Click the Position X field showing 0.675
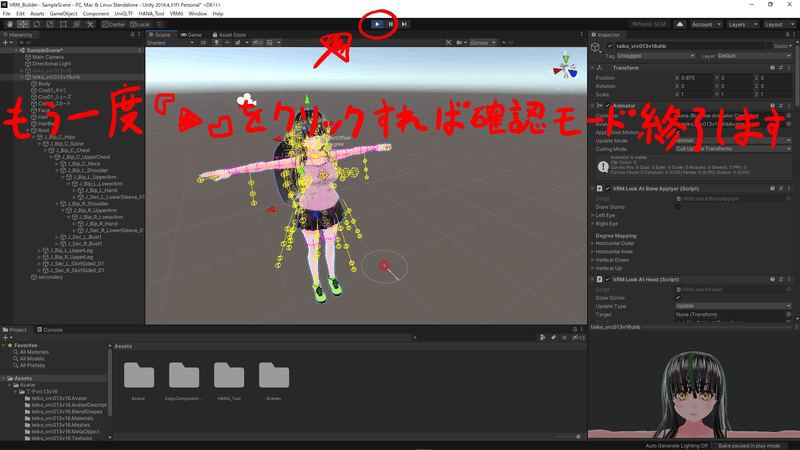800x450 pixels. (x=696, y=78)
